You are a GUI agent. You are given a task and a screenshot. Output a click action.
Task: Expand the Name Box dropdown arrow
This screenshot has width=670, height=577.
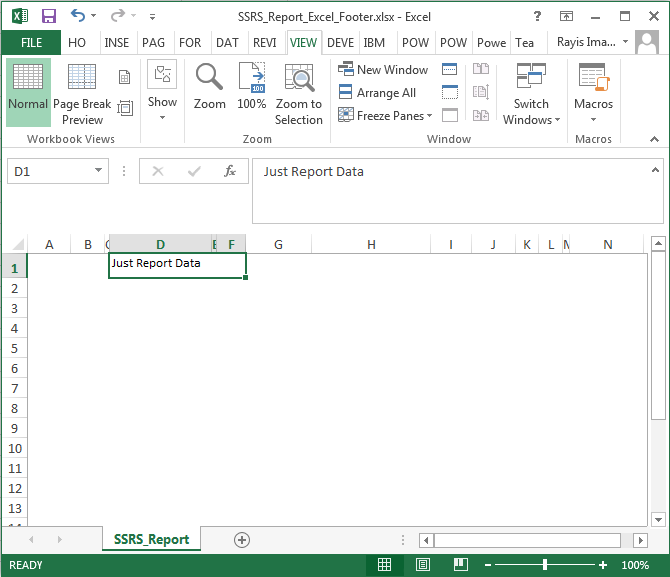(99, 172)
